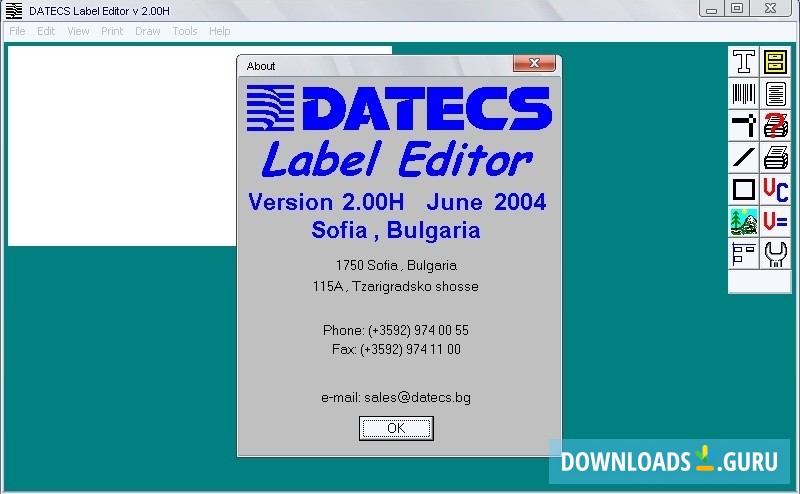Select the Picture landscape image tool
Image resolution: width=800 pixels, height=494 pixels.
[744, 221]
